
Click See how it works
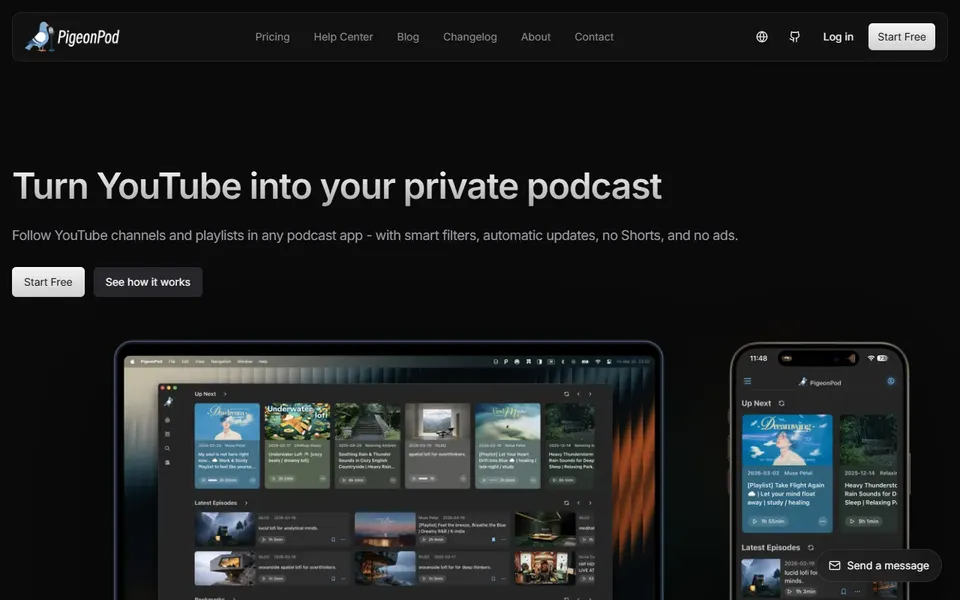coord(148,282)
